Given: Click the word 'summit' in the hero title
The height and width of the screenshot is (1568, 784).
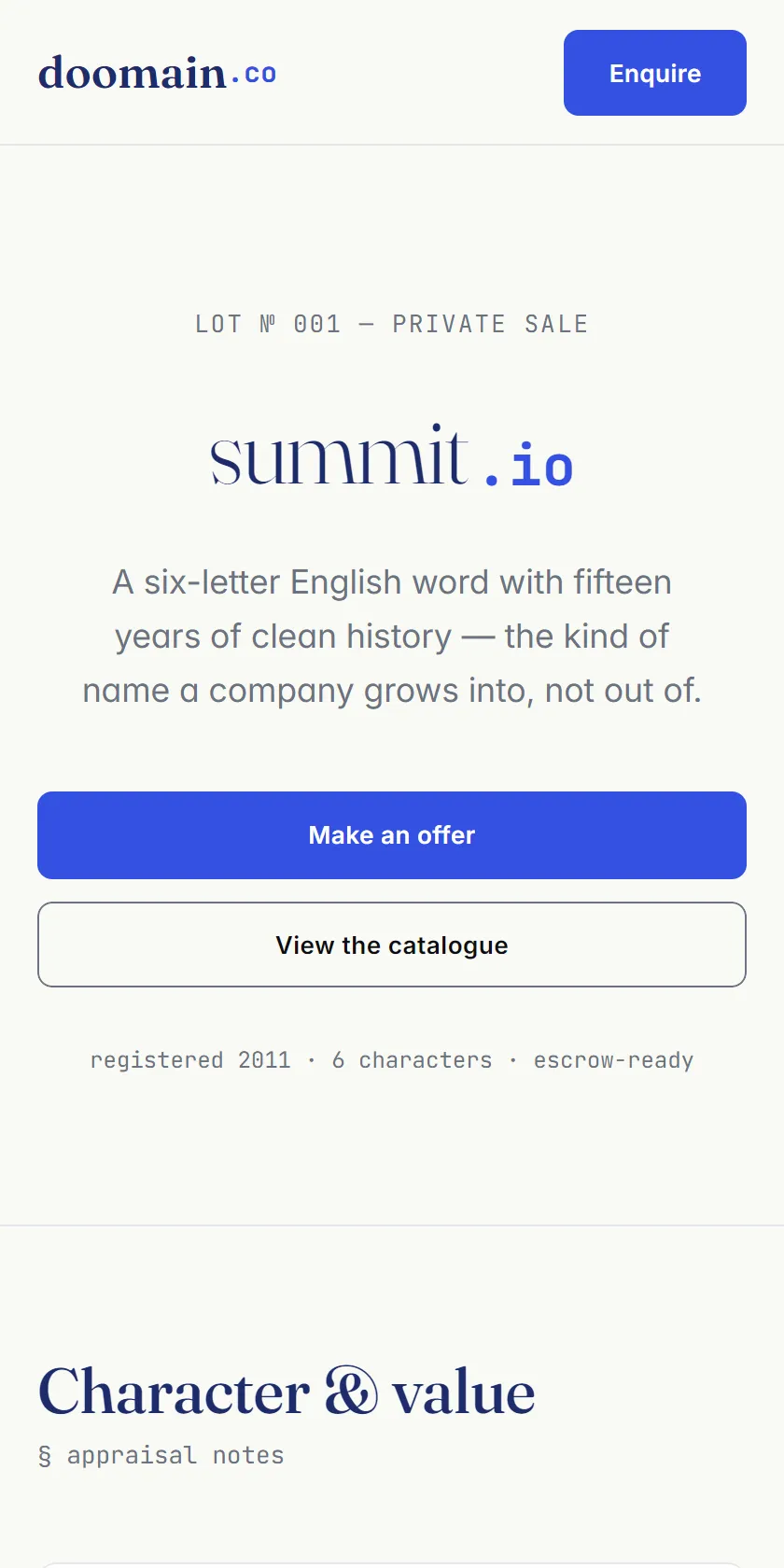Looking at the screenshot, I should (339, 455).
